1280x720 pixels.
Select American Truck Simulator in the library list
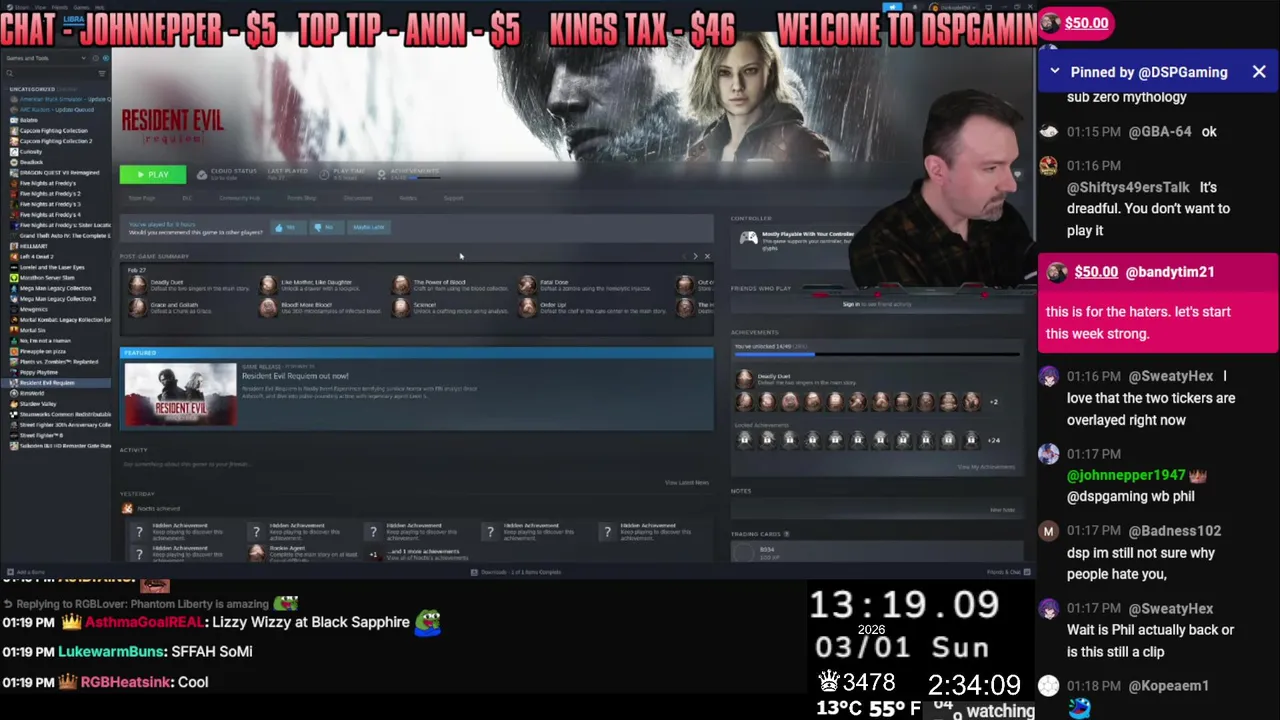coord(61,99)
